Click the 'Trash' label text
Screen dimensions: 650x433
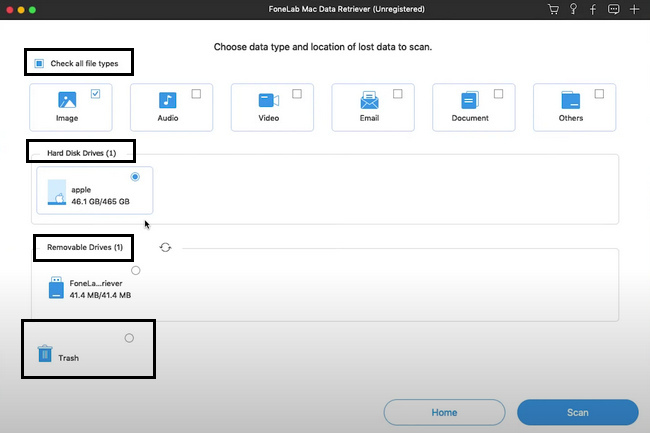pyautogui.click(x=68, y=358)
